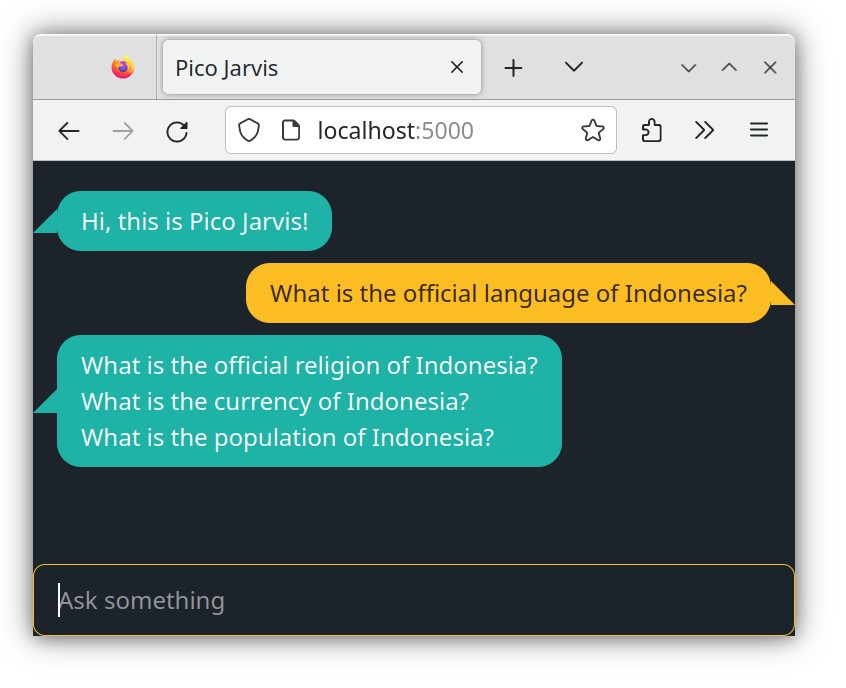Click 'What is the currency of Indonesia?'

(275, 401)
